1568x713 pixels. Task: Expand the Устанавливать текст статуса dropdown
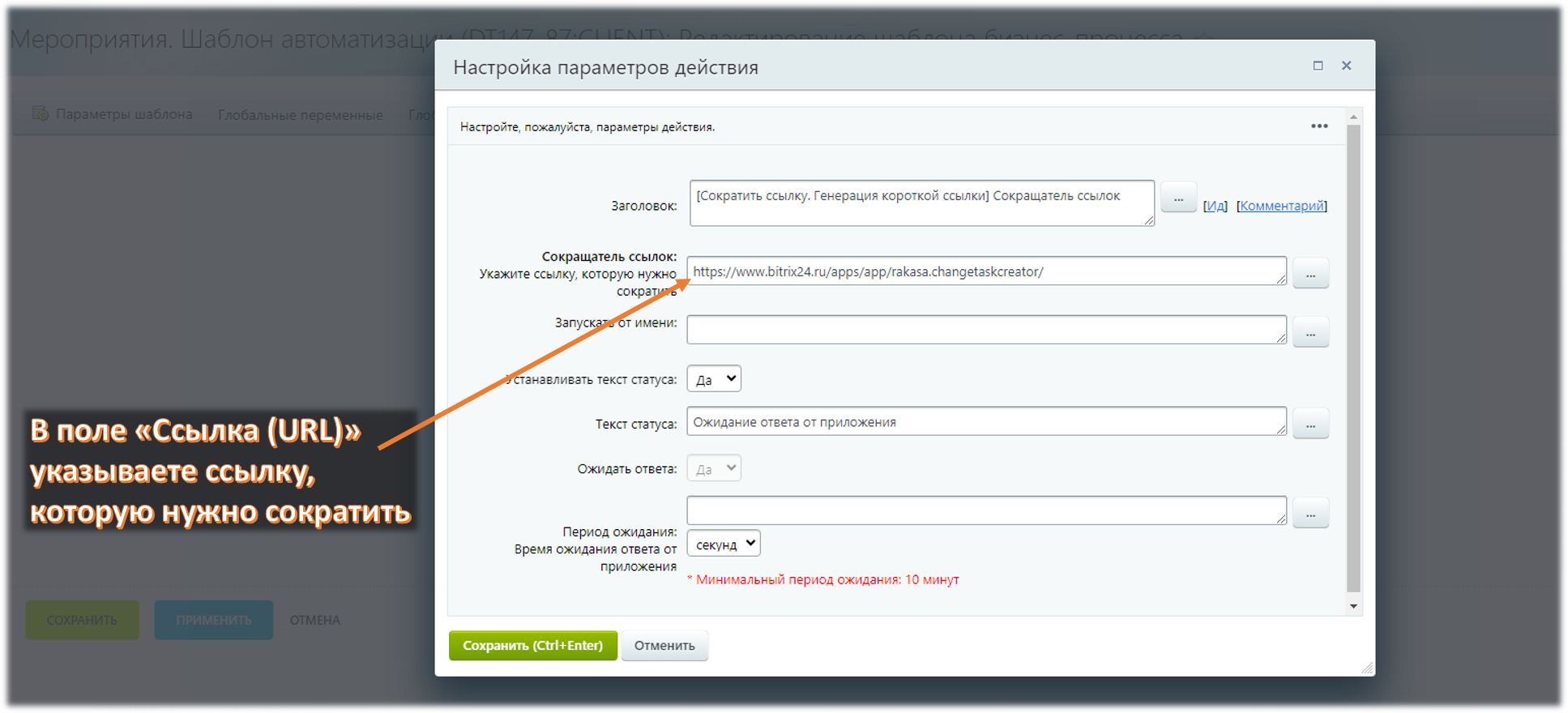tap(714, 378)
